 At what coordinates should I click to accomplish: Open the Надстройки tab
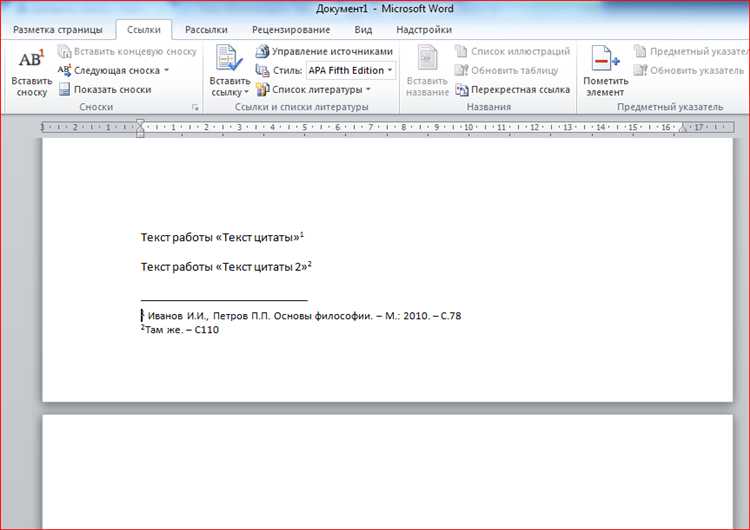tap(424, 30)
